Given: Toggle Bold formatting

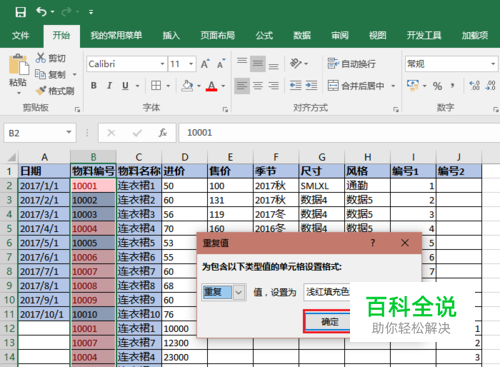Looking at the screenshot, I should coord(94,86).
